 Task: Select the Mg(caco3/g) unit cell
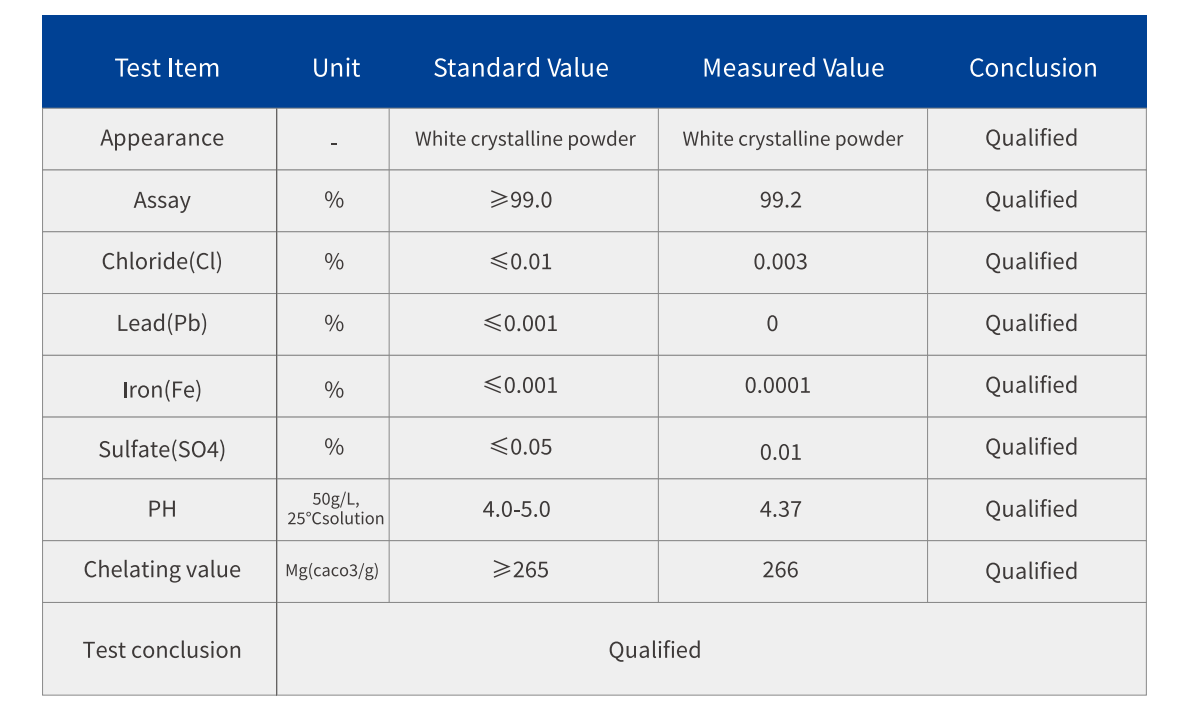332,571
